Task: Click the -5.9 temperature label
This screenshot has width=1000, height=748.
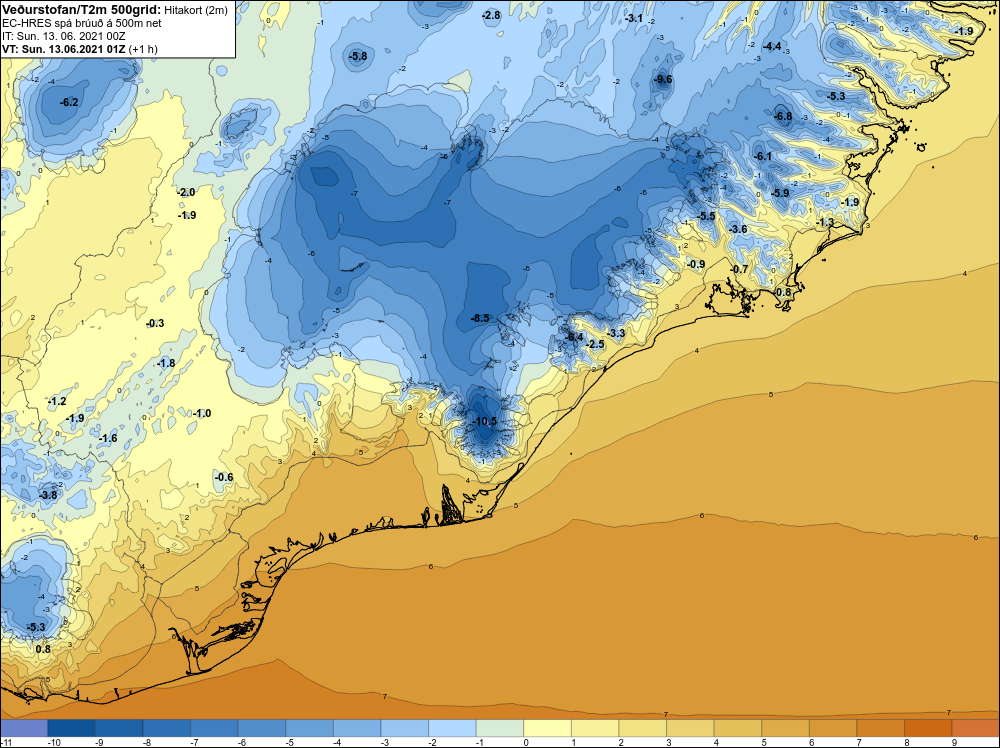Action: click(x=780, y=193)
